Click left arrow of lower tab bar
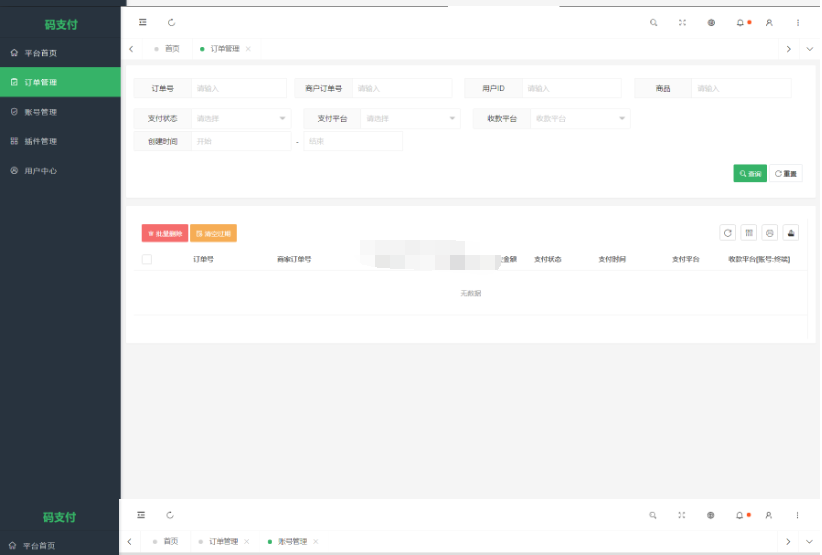Image resolution: width=822 pixels, height=555 pixels. [129, 541]
